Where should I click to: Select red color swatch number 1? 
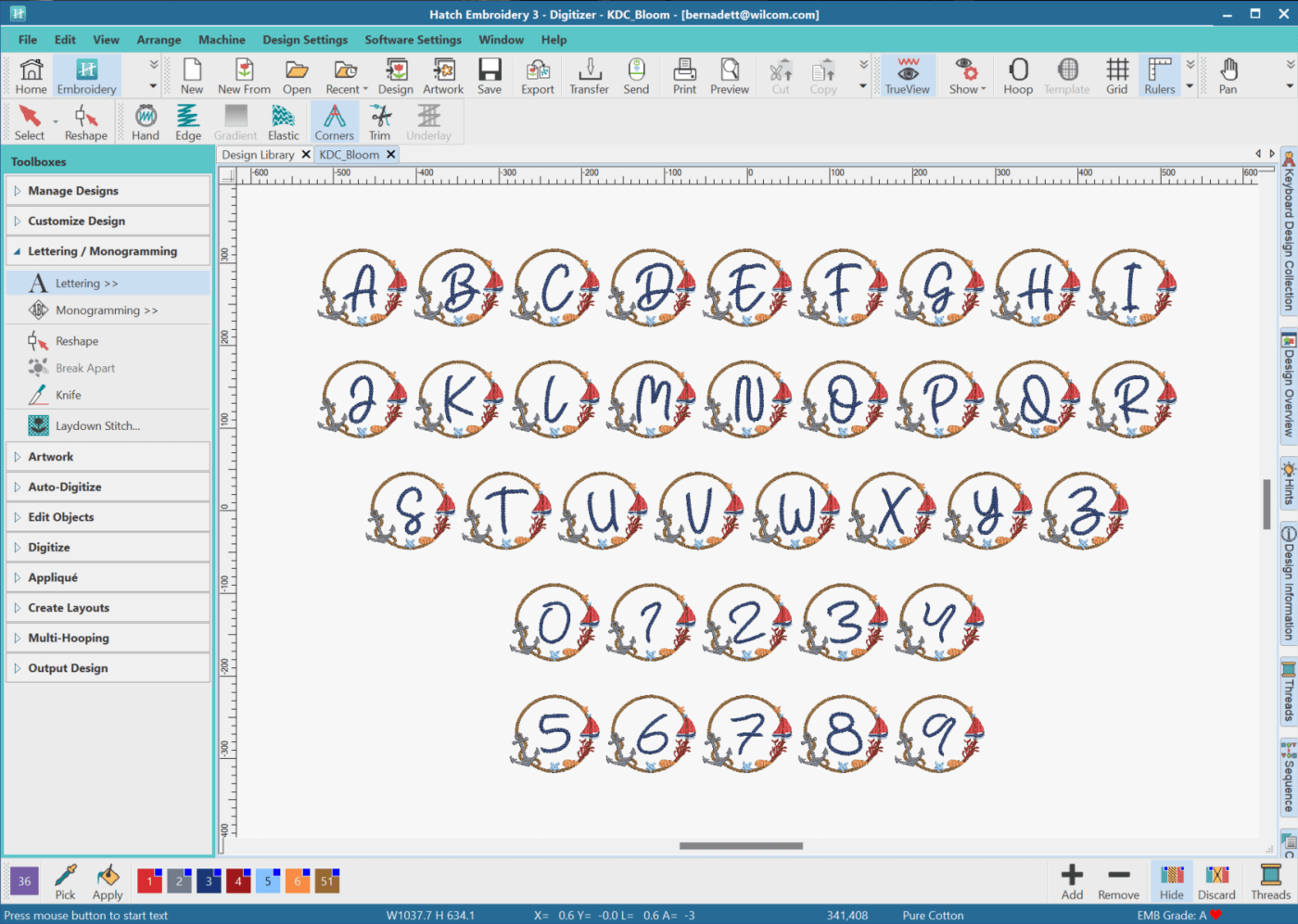pos(149,881)
